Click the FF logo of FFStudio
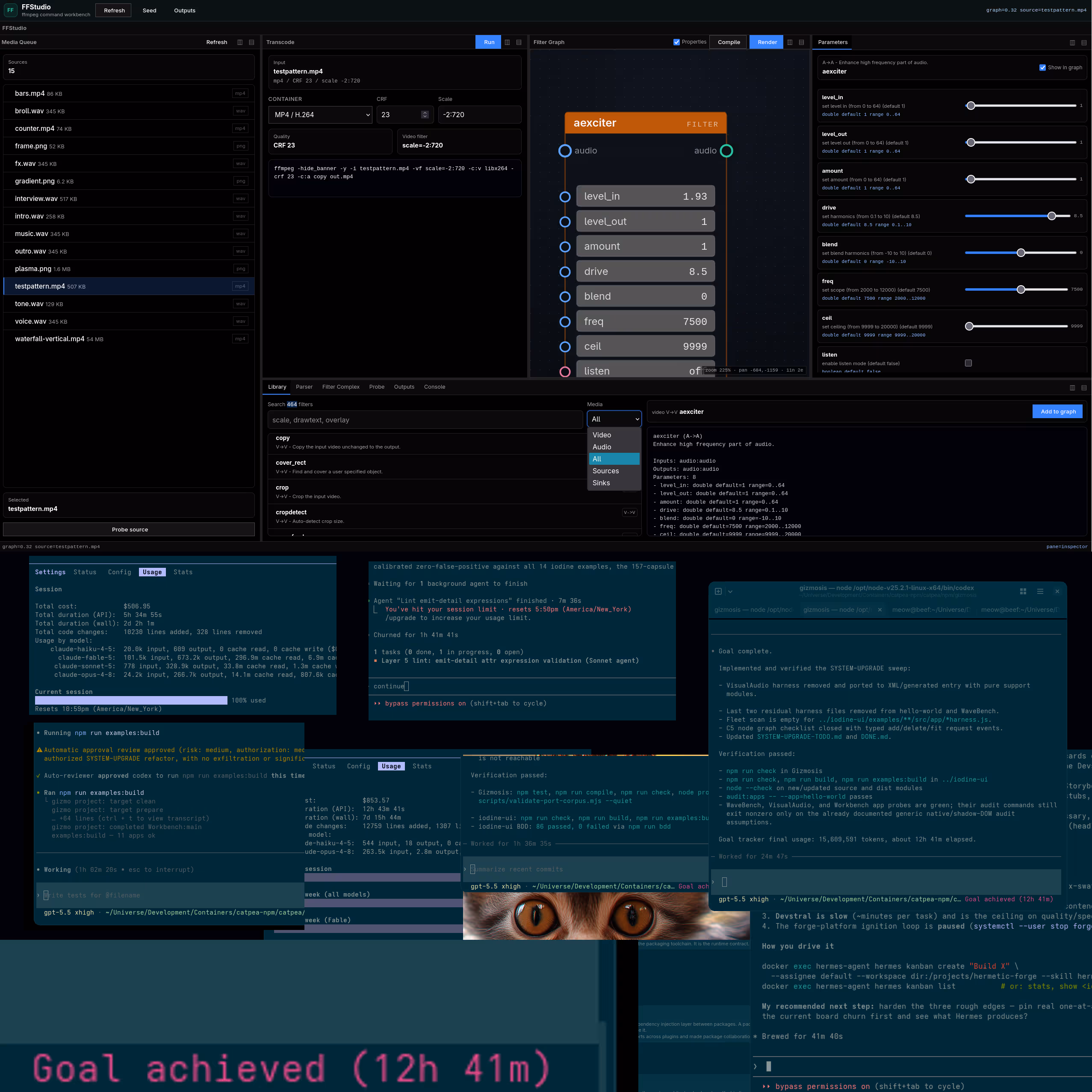Viewport: 1092px width, 1092px height. click(x=10, y=10)
